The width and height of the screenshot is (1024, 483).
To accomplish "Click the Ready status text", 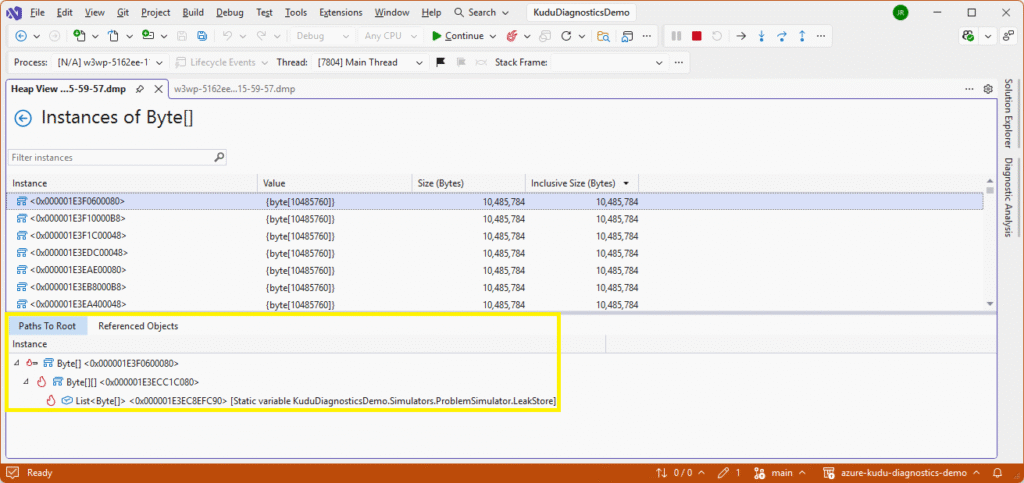I will click(39, 473).
